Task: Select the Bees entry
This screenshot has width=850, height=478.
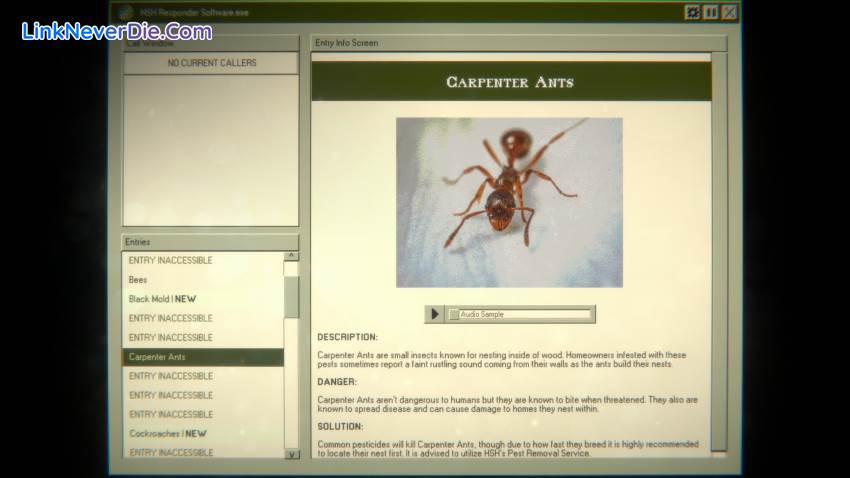Action: (138, 280)
